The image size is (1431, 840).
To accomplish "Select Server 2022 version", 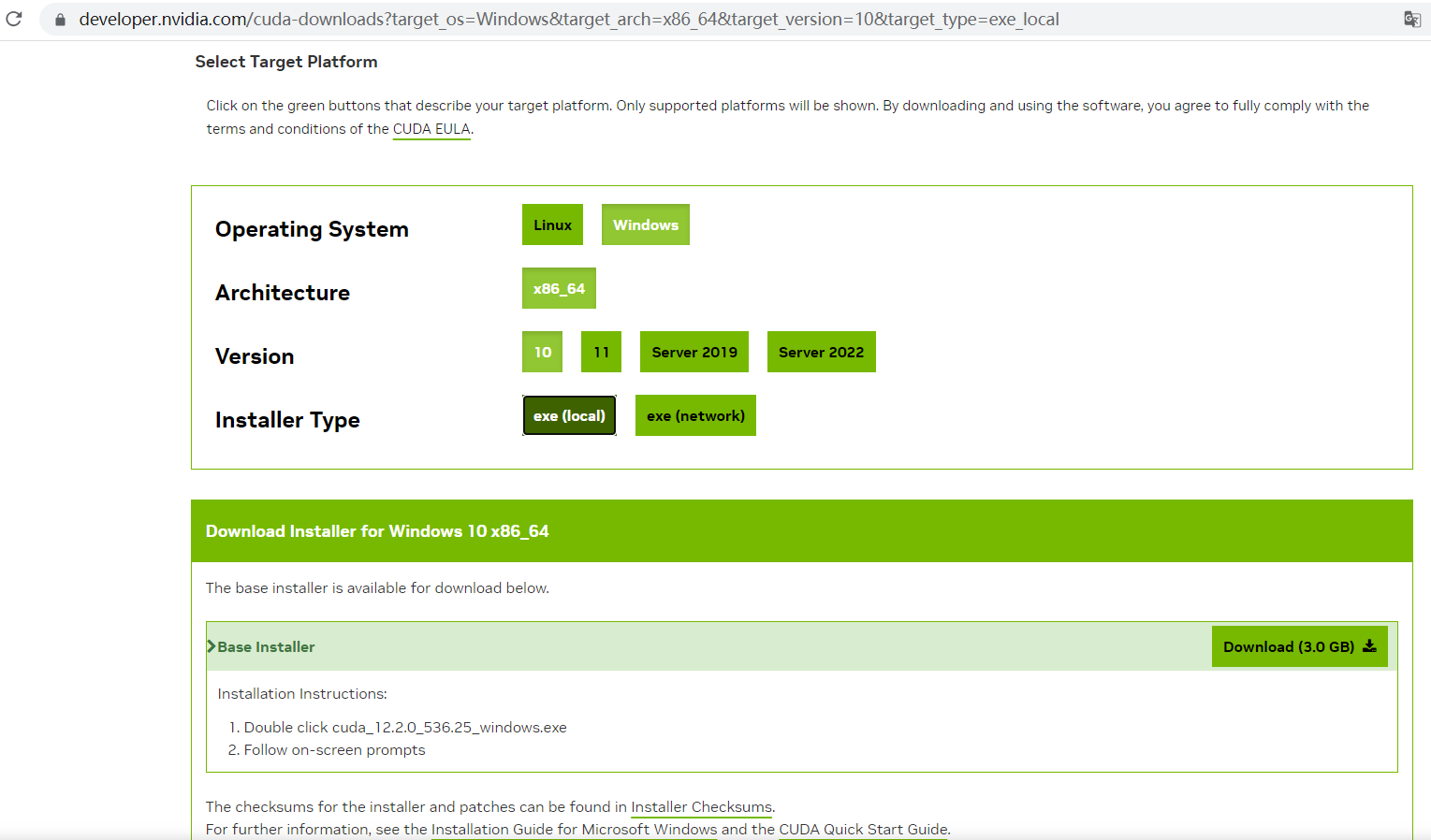I will pyautogui.click(x=822, y=352).
